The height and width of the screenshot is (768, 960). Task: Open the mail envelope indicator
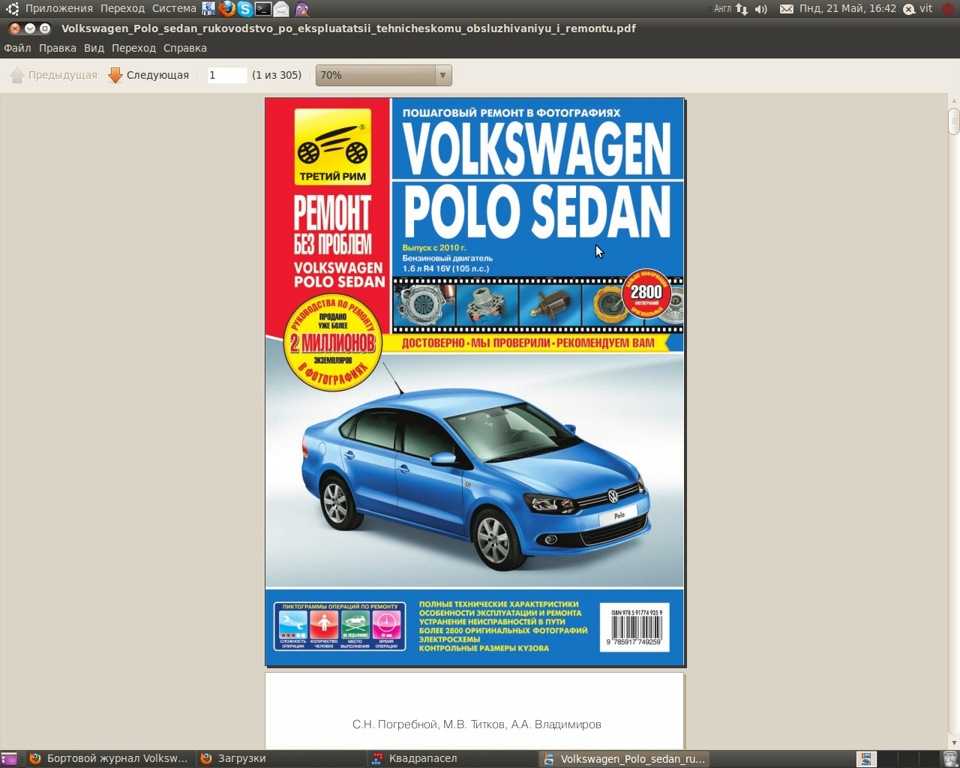786,9
